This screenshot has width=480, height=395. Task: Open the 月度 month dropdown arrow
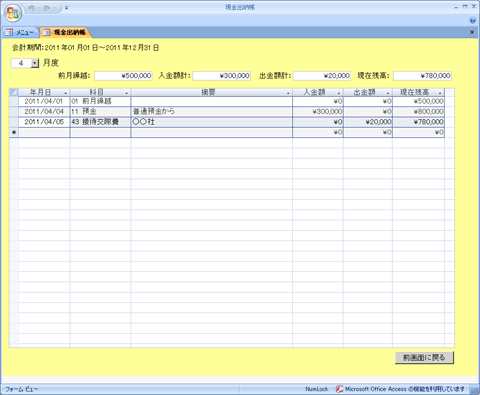[x=35, y=63]
